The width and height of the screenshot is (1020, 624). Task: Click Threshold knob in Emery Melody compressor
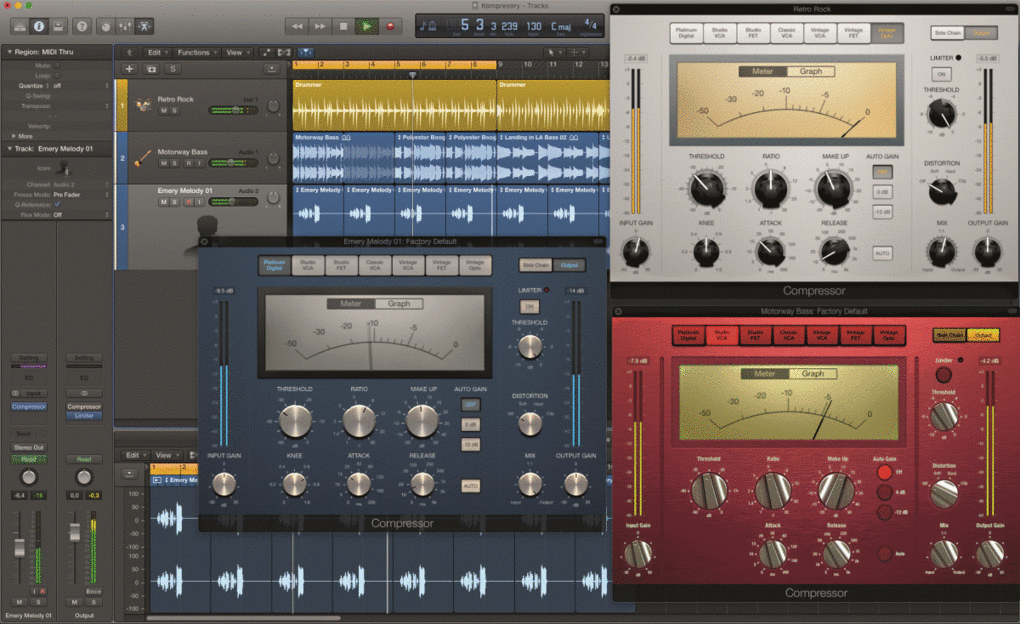click(x=295, y=421)
